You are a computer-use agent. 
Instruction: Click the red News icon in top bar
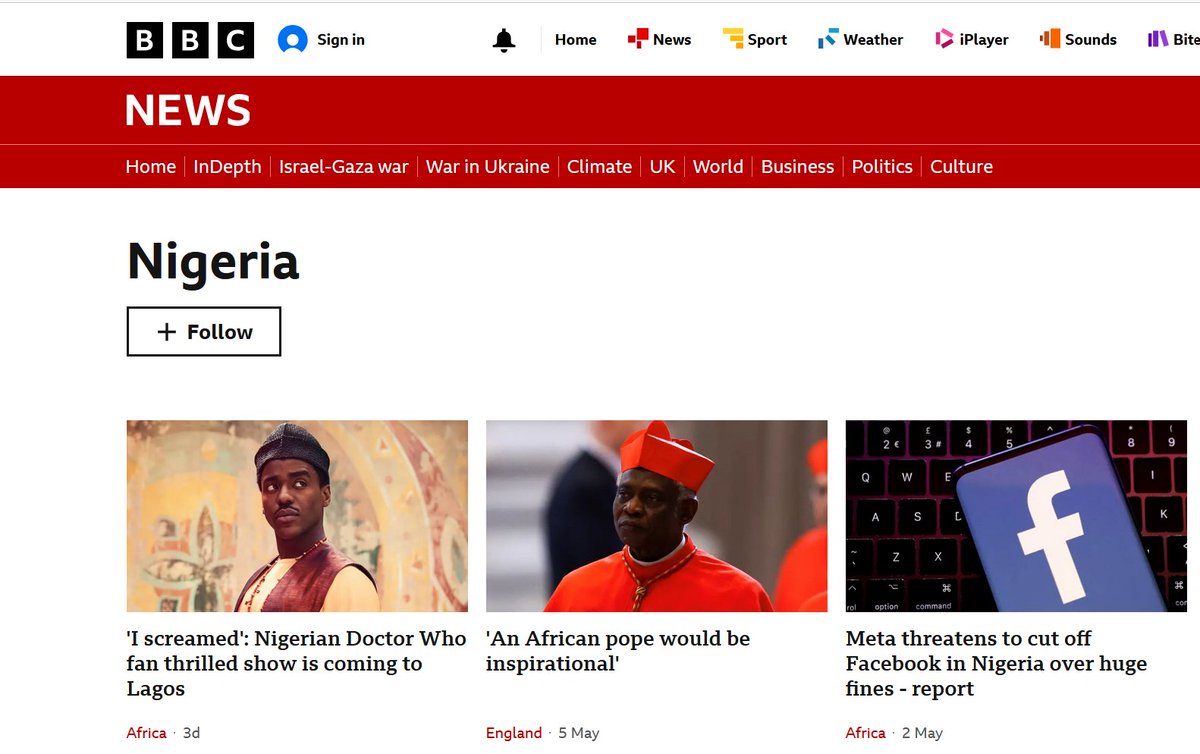point(638,39)
